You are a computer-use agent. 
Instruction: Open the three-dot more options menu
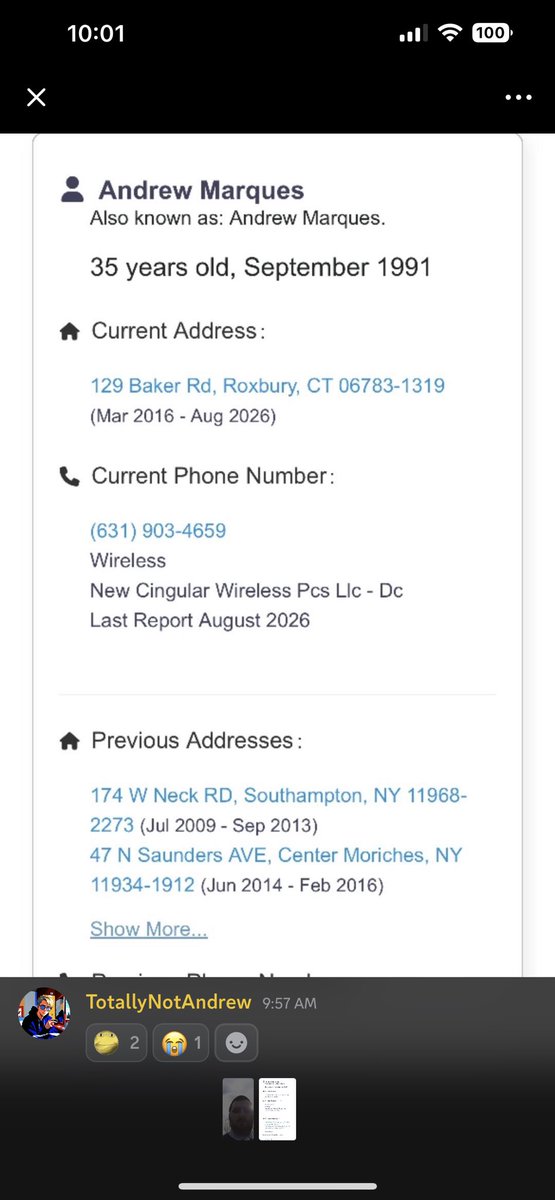tap(518, 98)
